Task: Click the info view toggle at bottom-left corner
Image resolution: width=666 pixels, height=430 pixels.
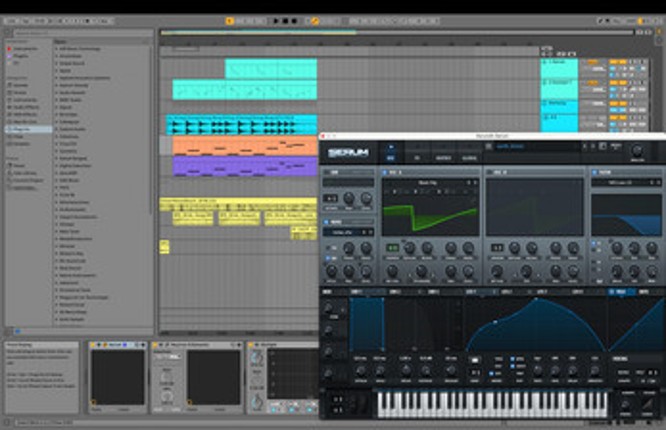Action: [6, 422]
